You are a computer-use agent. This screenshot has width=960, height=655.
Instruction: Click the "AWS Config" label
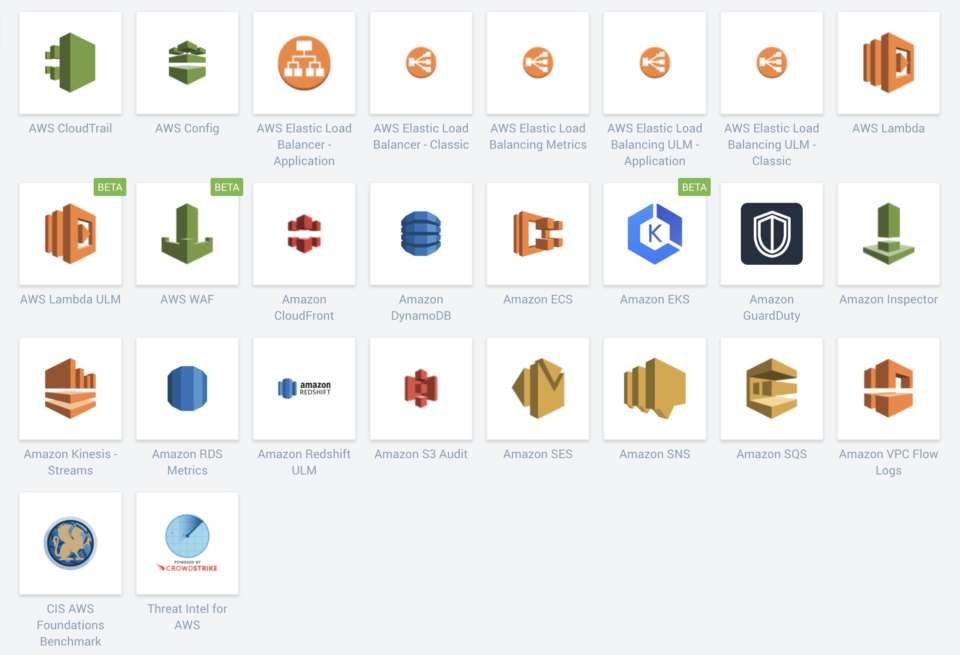point(187,129)
